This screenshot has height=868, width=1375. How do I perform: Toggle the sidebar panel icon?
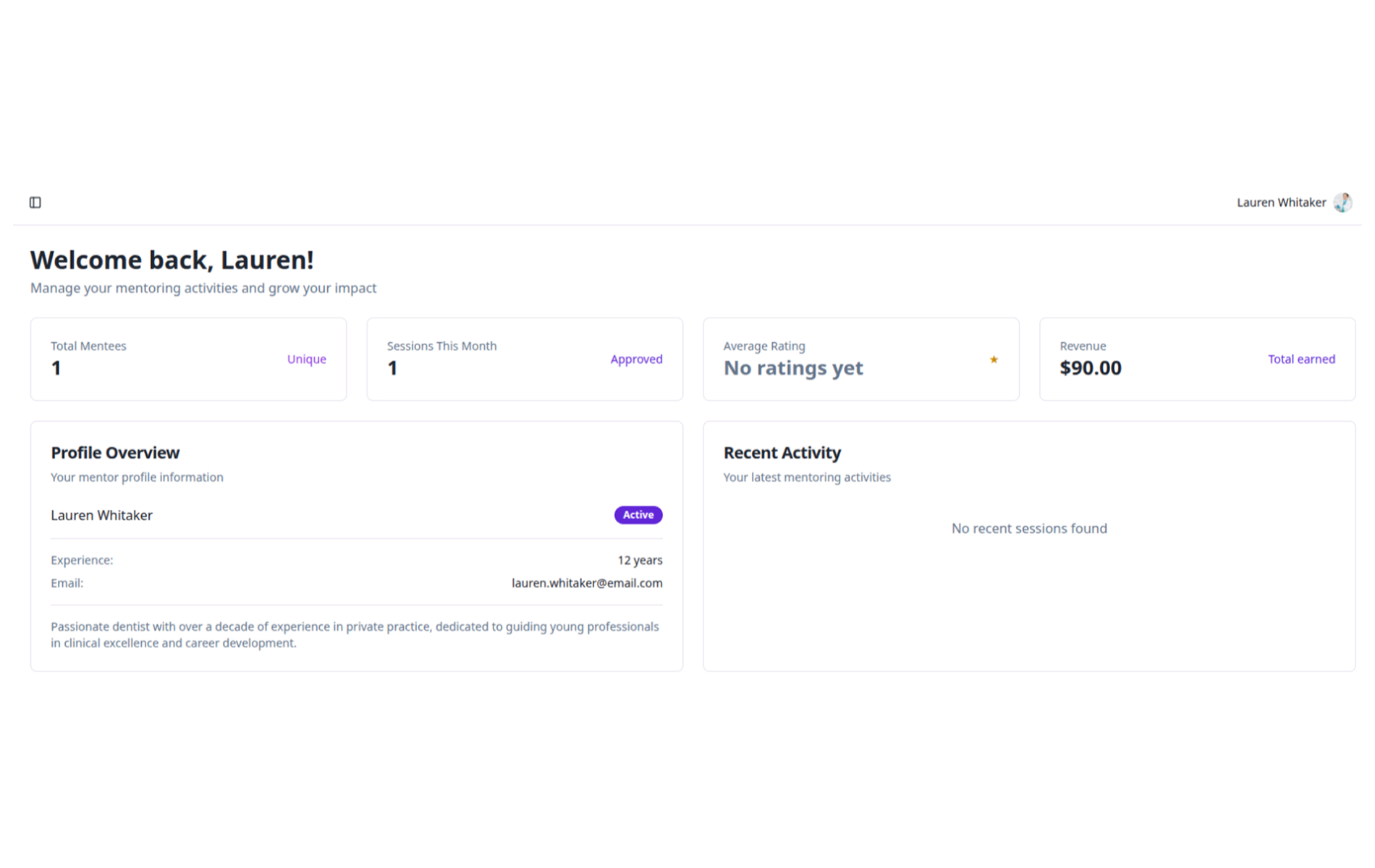tap(35, 203)
